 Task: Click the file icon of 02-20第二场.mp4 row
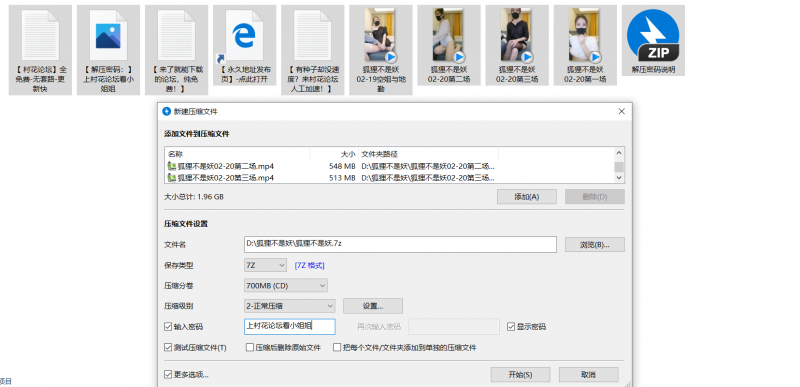(x=172, y=166)
